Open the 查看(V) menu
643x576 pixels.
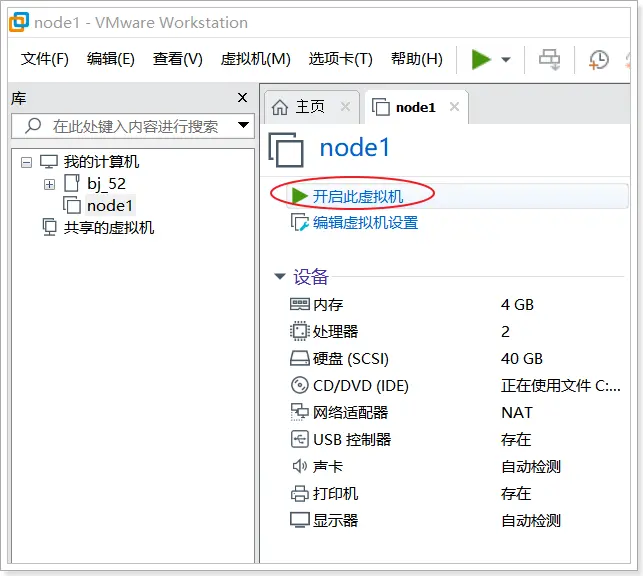click(x=178, y=59)
